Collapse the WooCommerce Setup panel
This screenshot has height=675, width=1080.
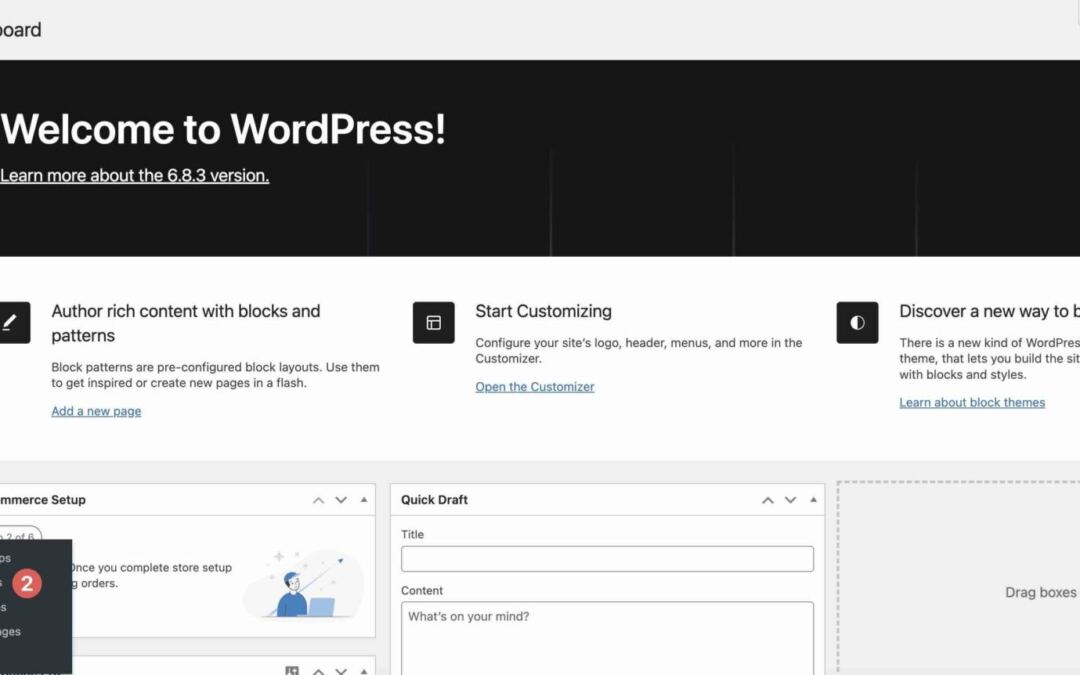click(364, 500)
